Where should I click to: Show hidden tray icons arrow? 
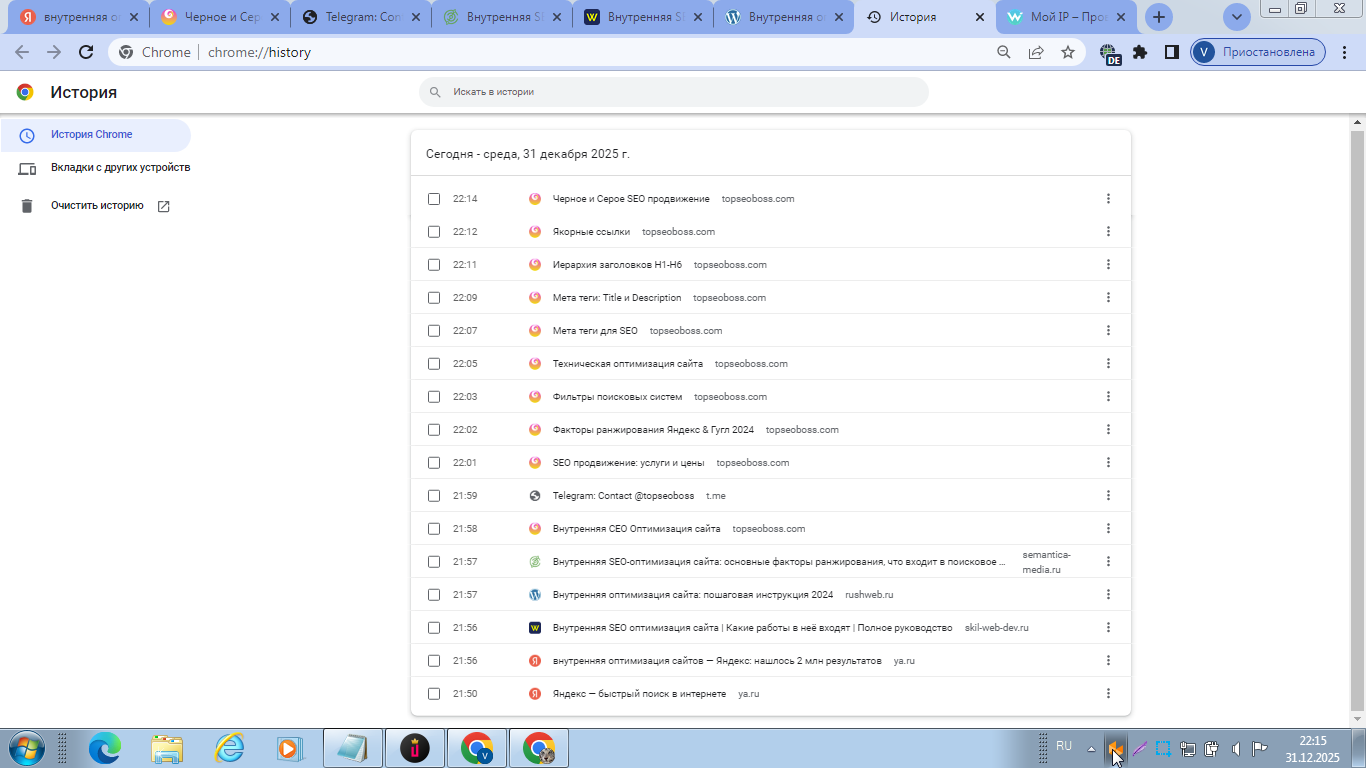(1091, 748)
